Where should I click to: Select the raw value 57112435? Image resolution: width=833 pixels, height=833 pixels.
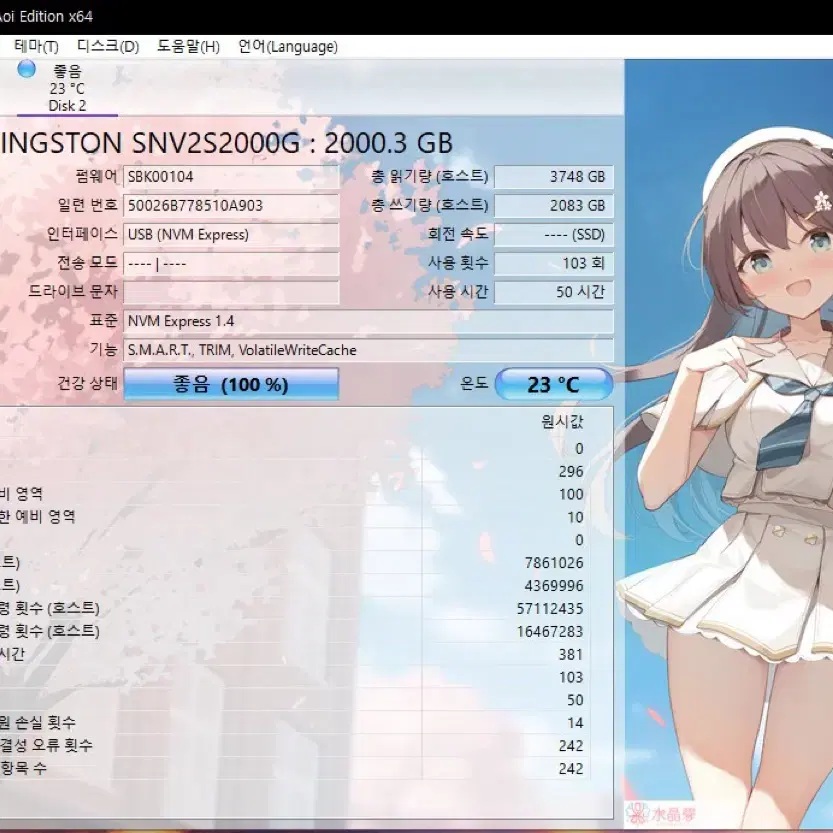click(x=550, y=608)
